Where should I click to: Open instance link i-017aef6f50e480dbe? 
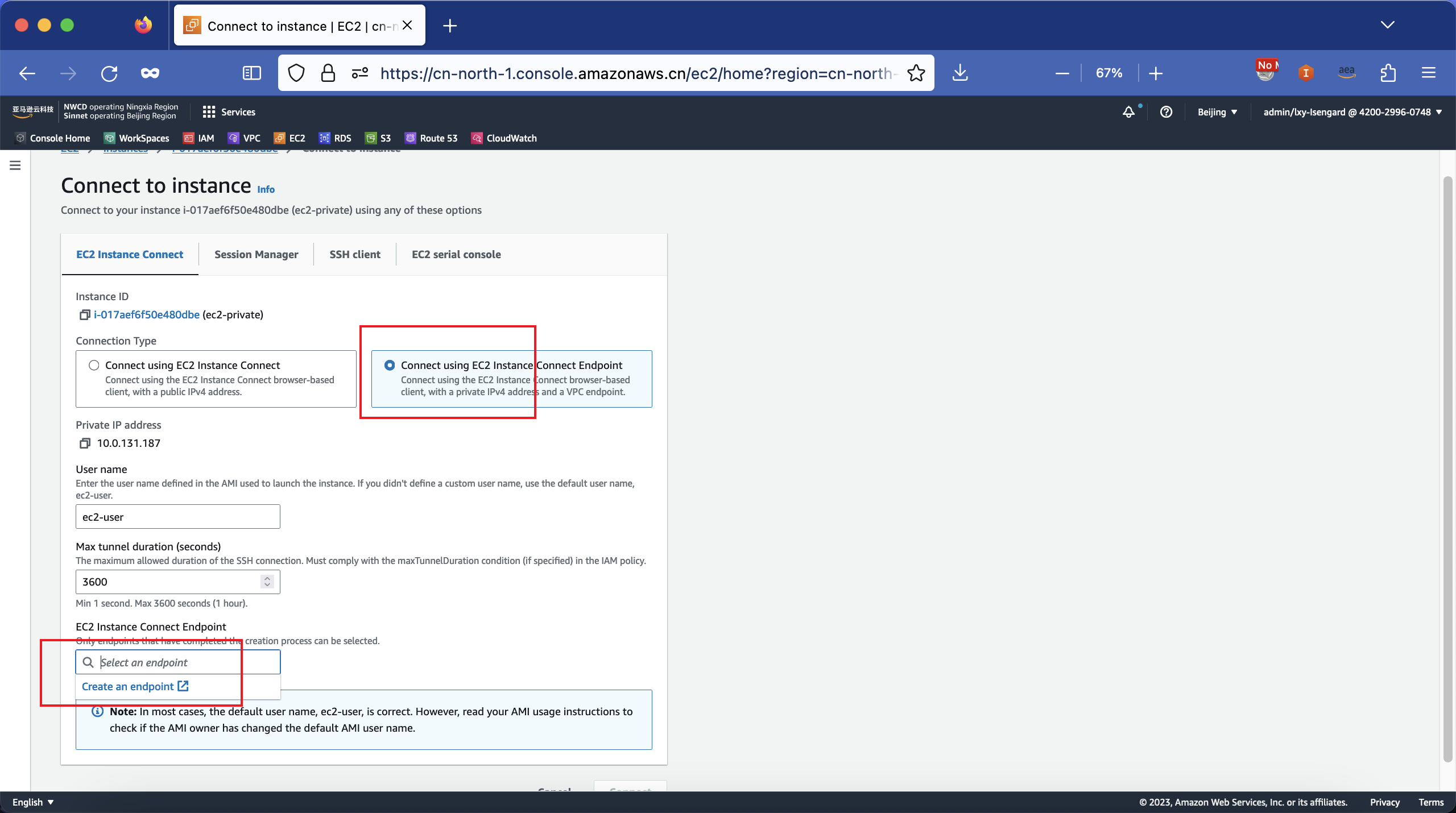coord(147,315)
